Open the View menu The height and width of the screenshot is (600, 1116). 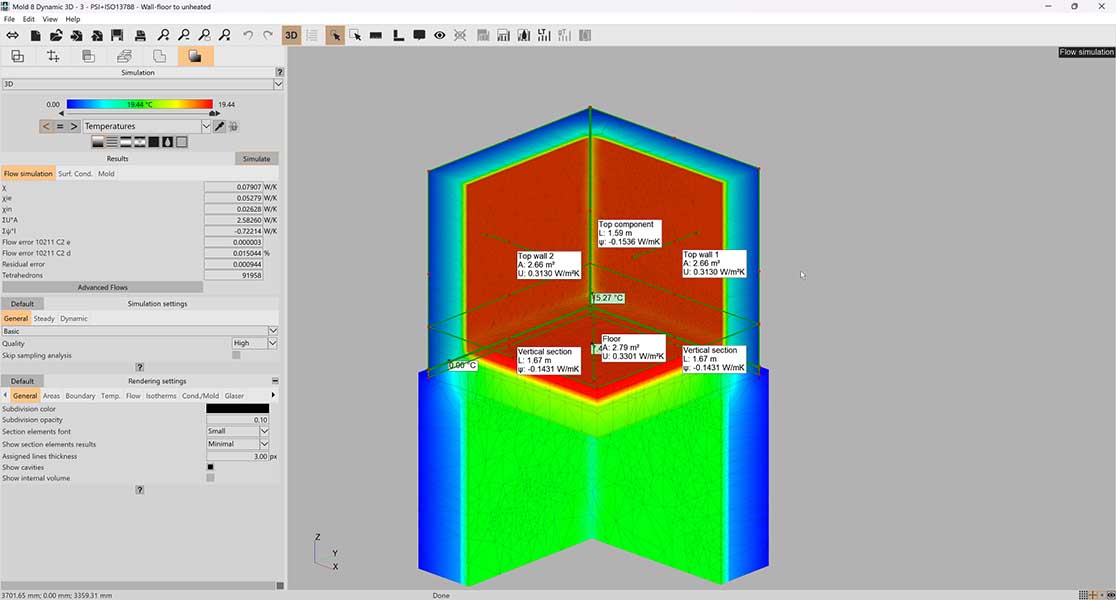pyautogui.click(x=50, y=19)
